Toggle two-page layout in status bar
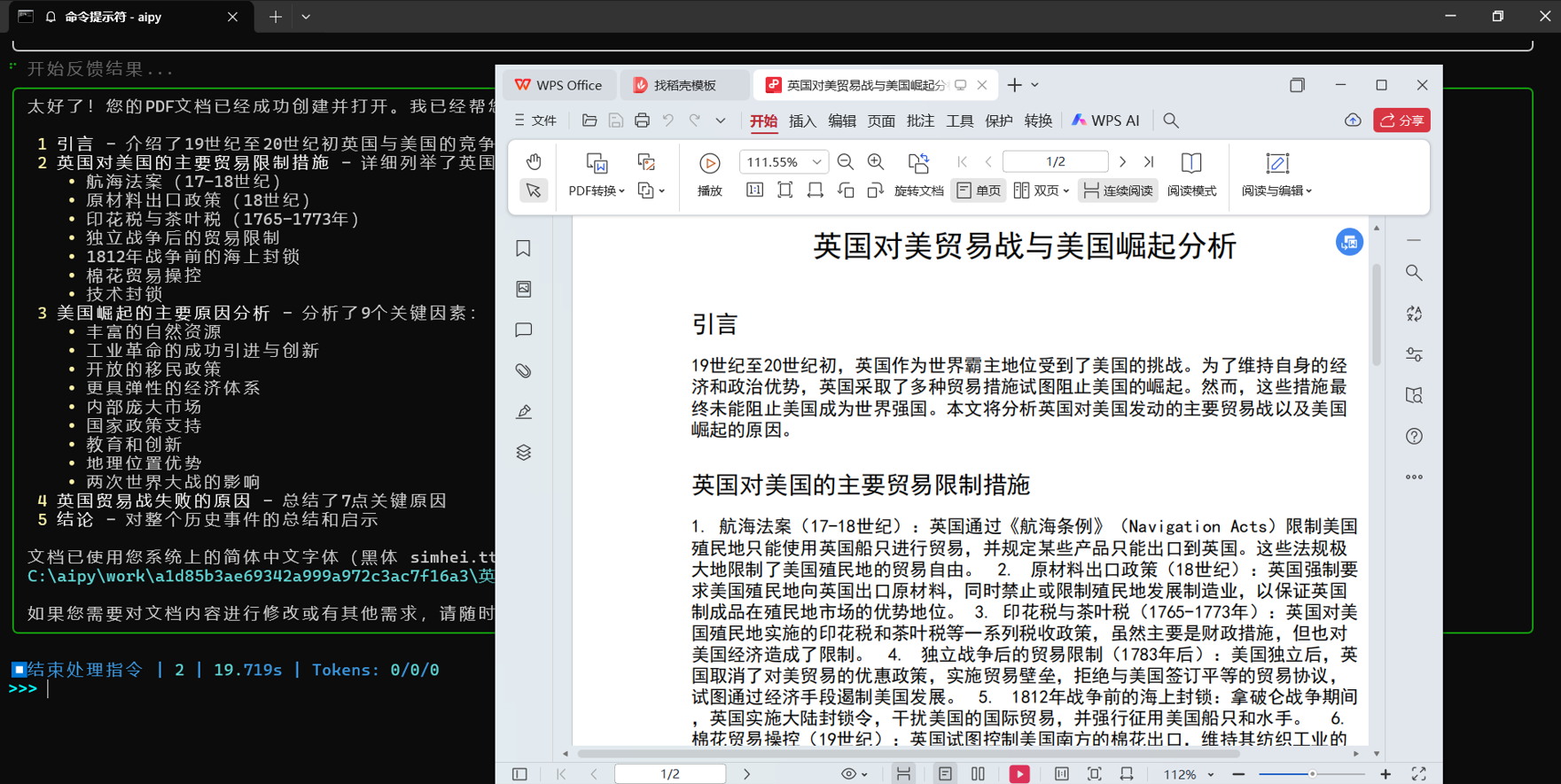Viewport: 1561px width, 784px height. (978, 774)
